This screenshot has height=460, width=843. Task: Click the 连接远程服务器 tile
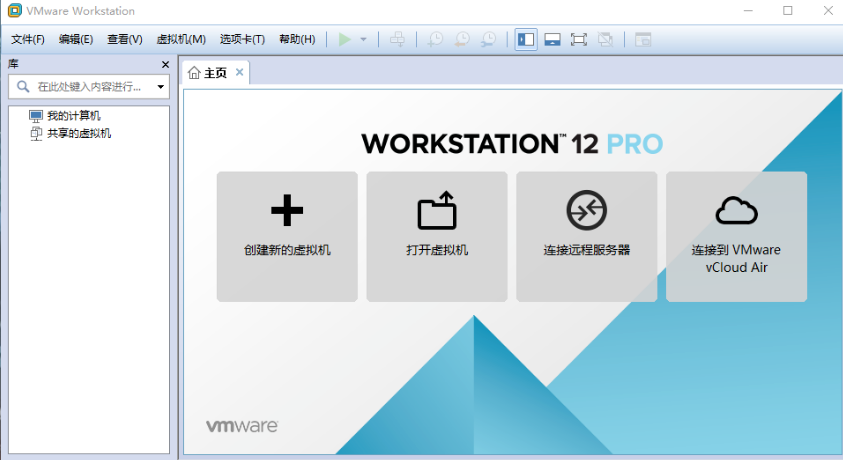click(587, 236)
